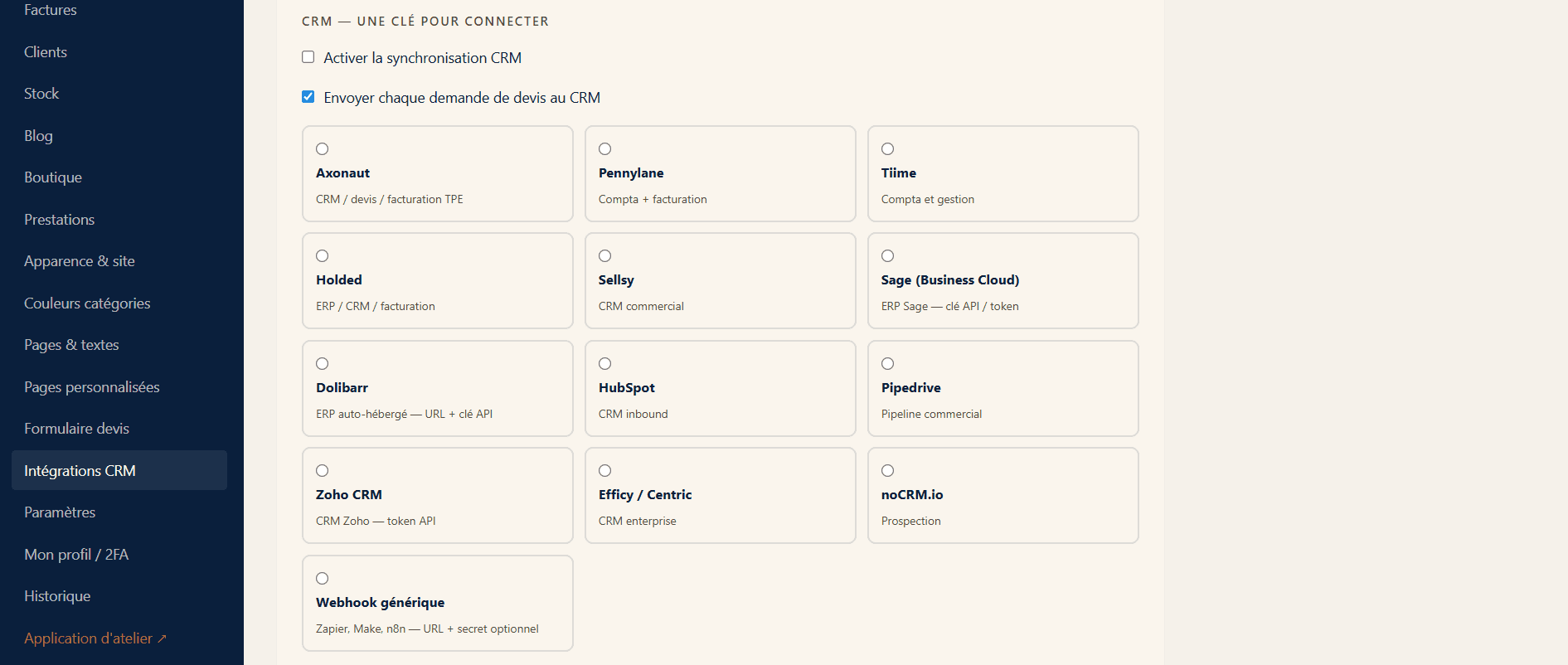This screenshot has width=1568, height=665.
Task: Go to Formulaire devis
Action: click(119, 429)
